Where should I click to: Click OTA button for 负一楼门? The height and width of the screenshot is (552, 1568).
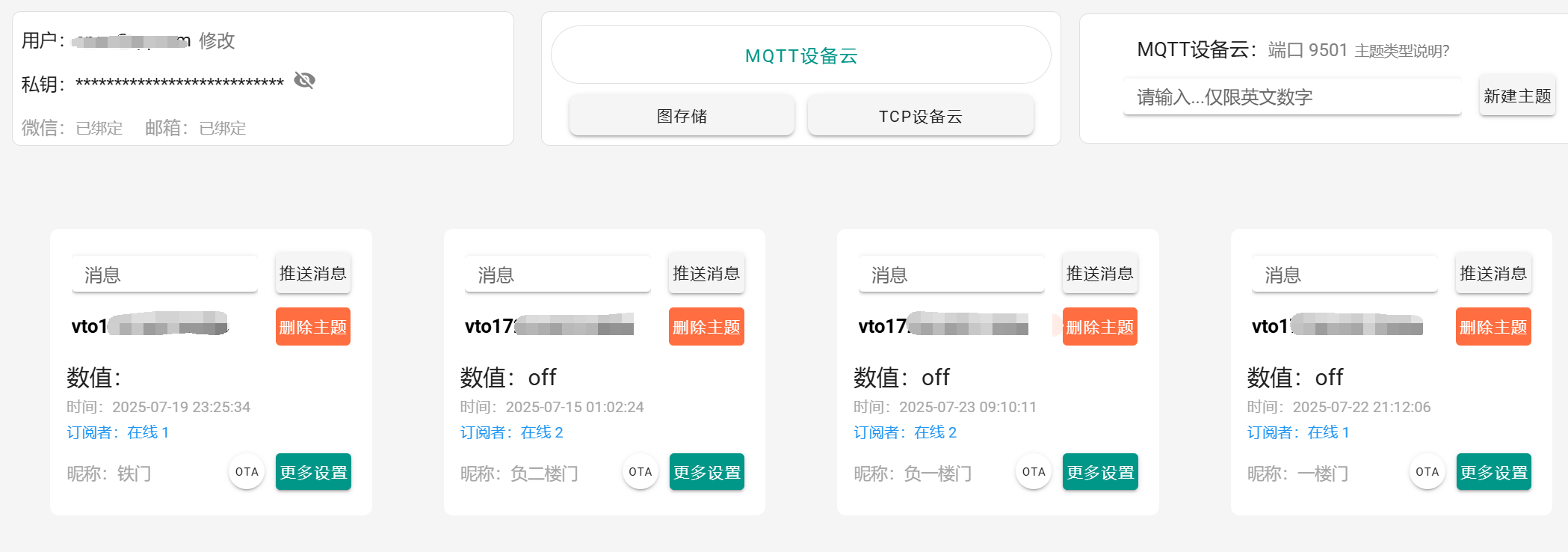click(1034, 472)
